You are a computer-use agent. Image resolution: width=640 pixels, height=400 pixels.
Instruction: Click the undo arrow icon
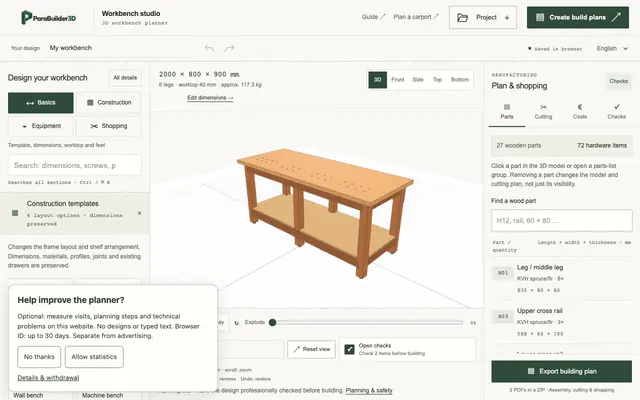pos(209,48)
